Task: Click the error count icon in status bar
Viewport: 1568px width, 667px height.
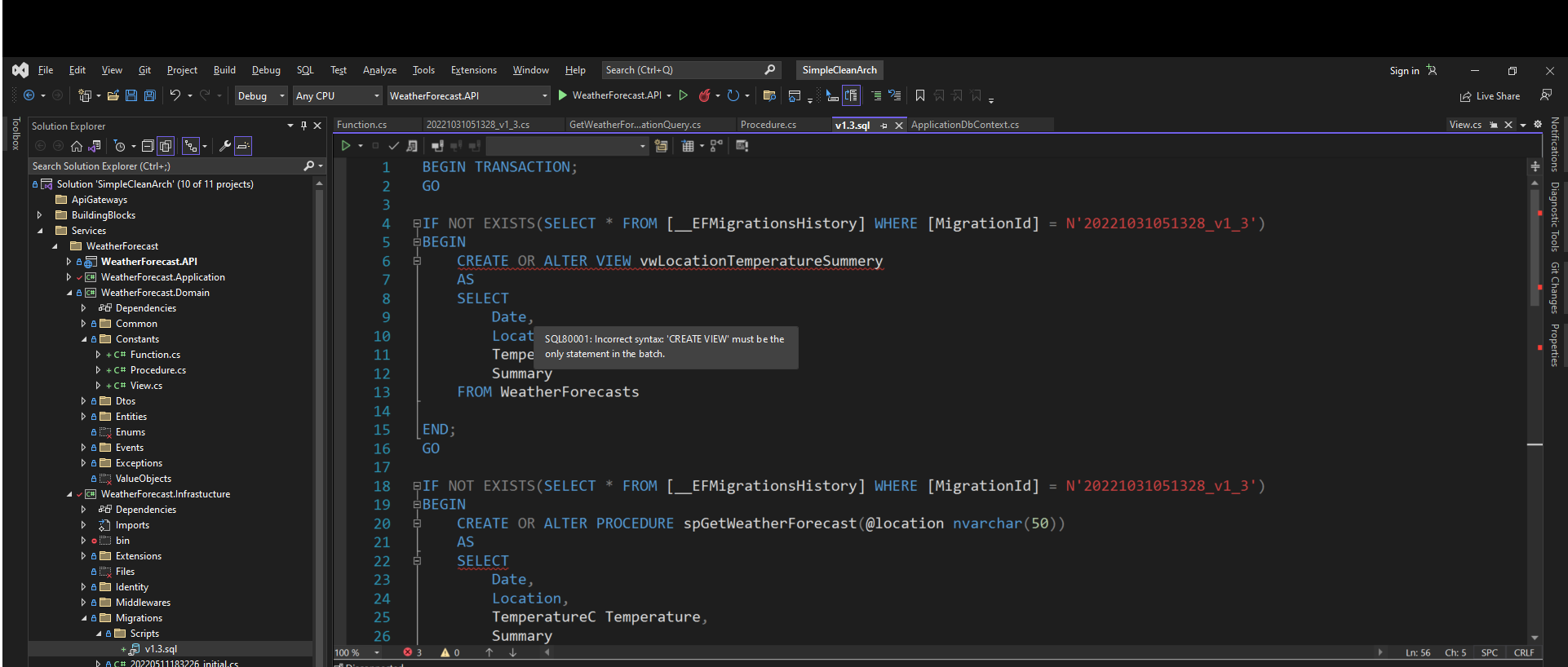Action: tap(408, 652)
